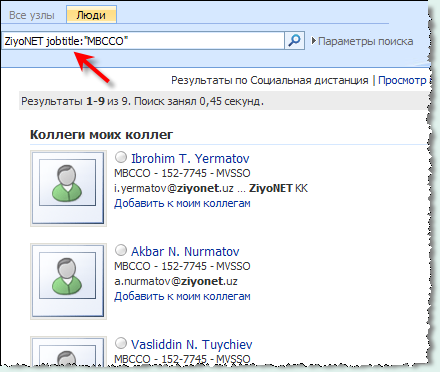This screenshot has width=440, height=372.
Task: Click the results count line Результаты 1-9 из 9
Action: tap(142, 101)
